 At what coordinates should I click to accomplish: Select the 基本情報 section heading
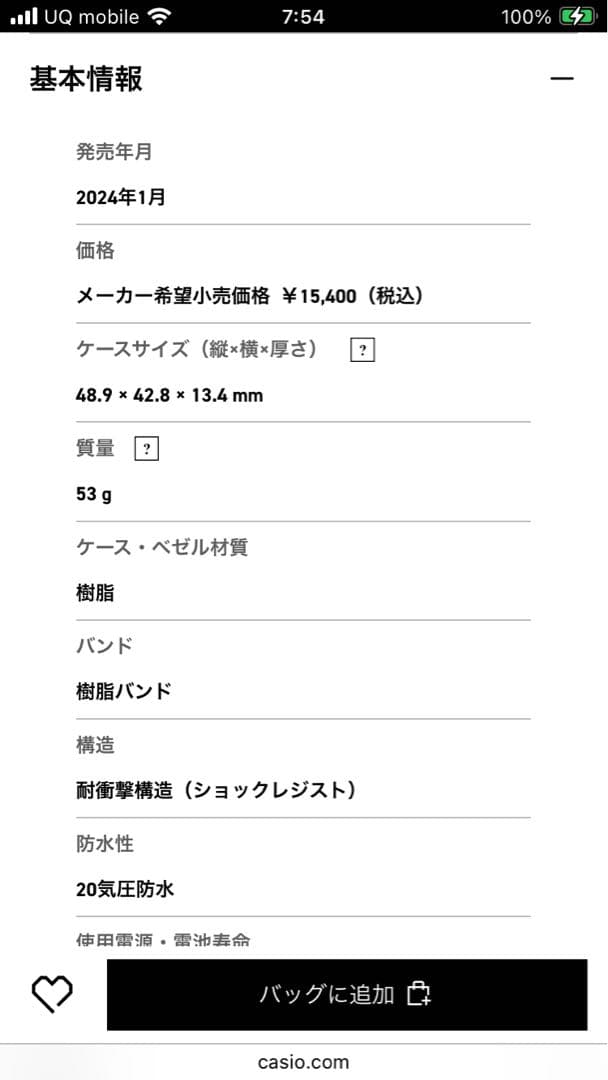point(86,79)
